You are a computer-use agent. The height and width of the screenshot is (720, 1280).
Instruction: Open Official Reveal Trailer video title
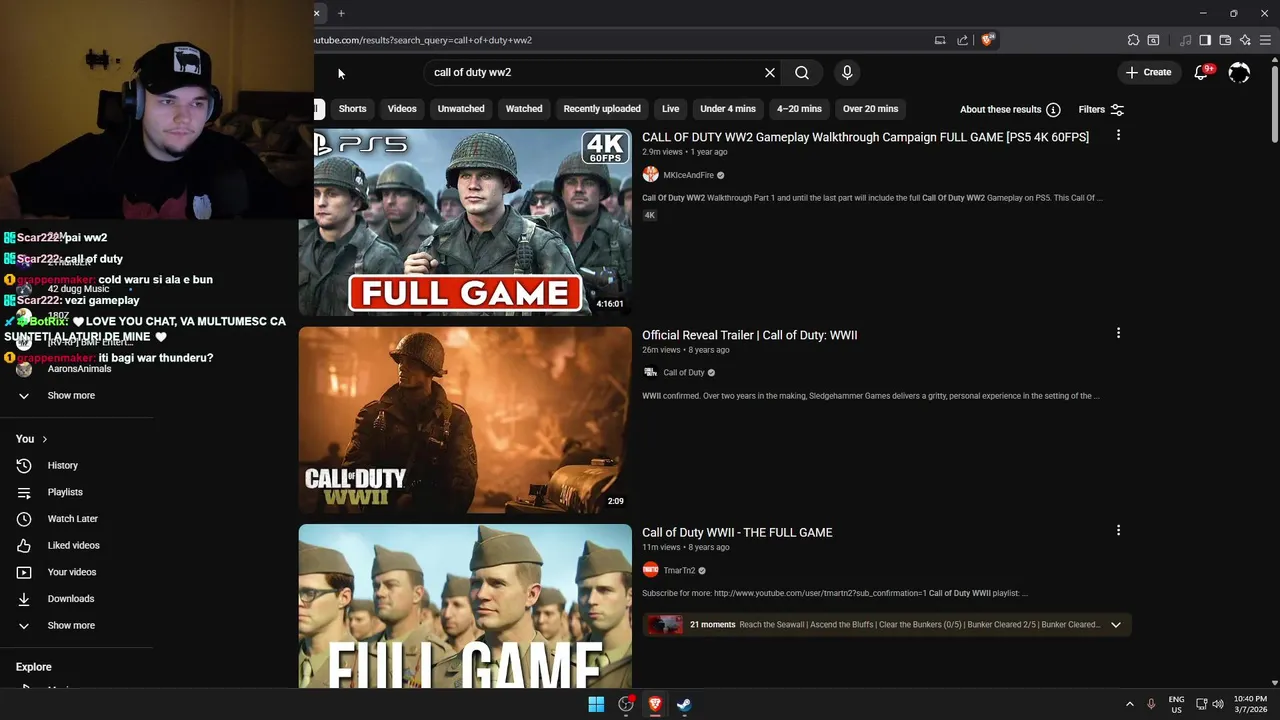(749, 335)
